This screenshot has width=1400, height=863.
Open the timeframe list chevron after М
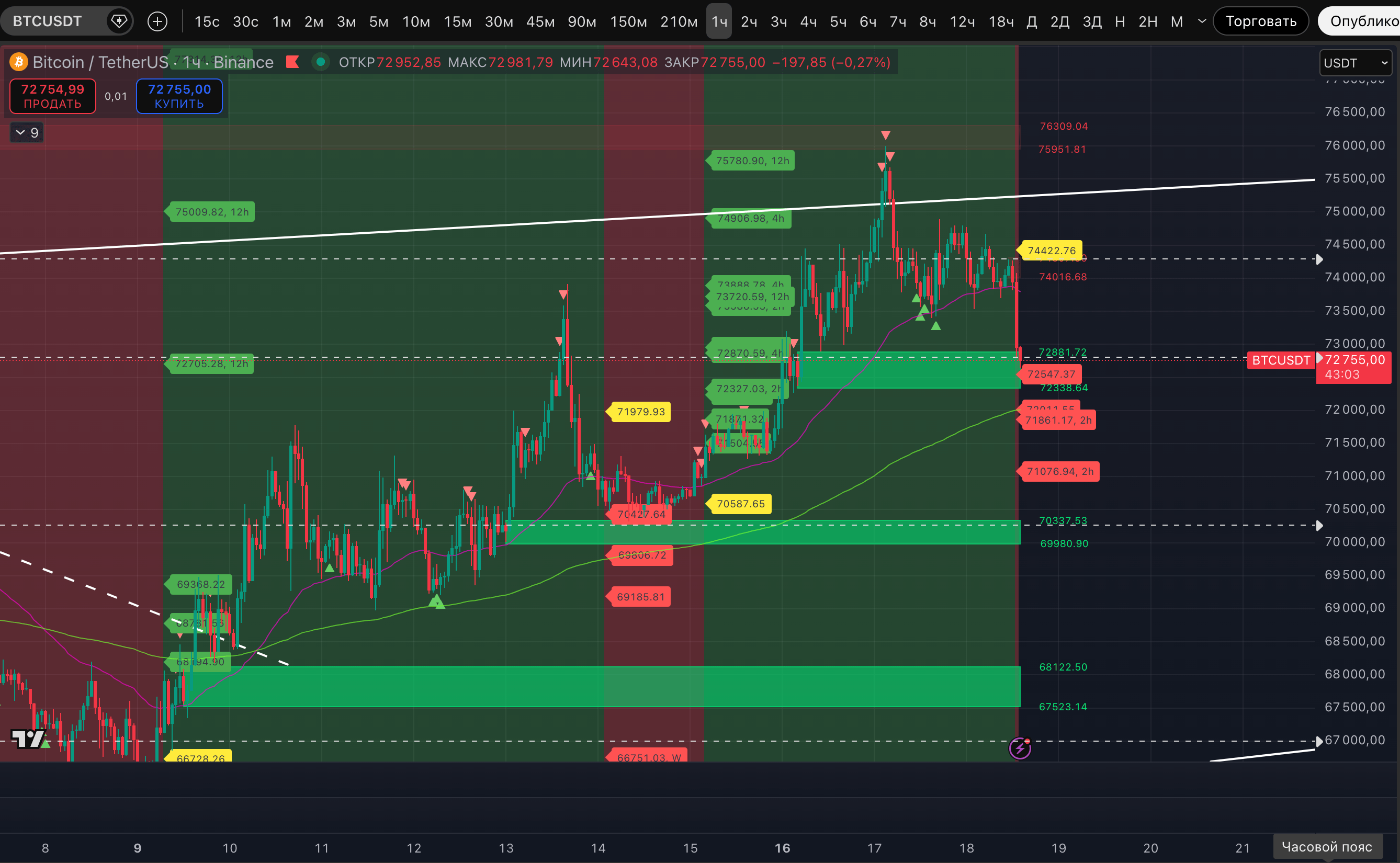[1202, 21]
